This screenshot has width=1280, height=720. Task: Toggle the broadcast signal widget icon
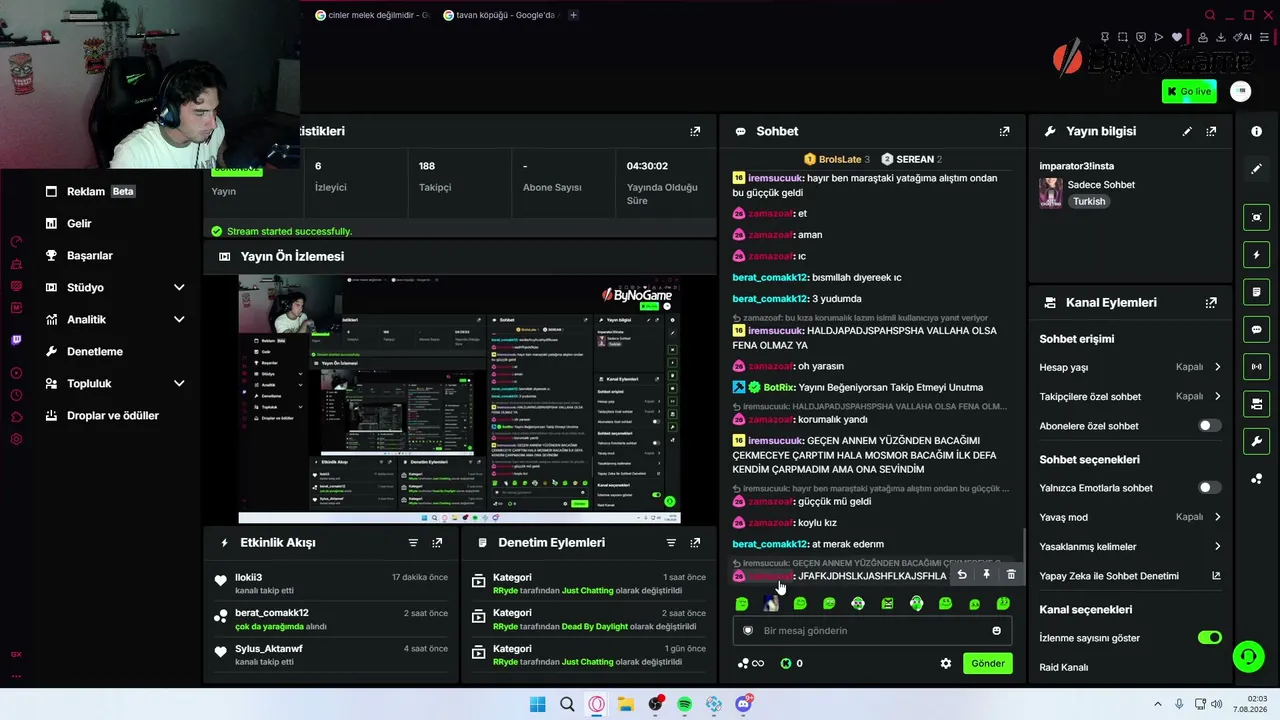click(1257, 367)
